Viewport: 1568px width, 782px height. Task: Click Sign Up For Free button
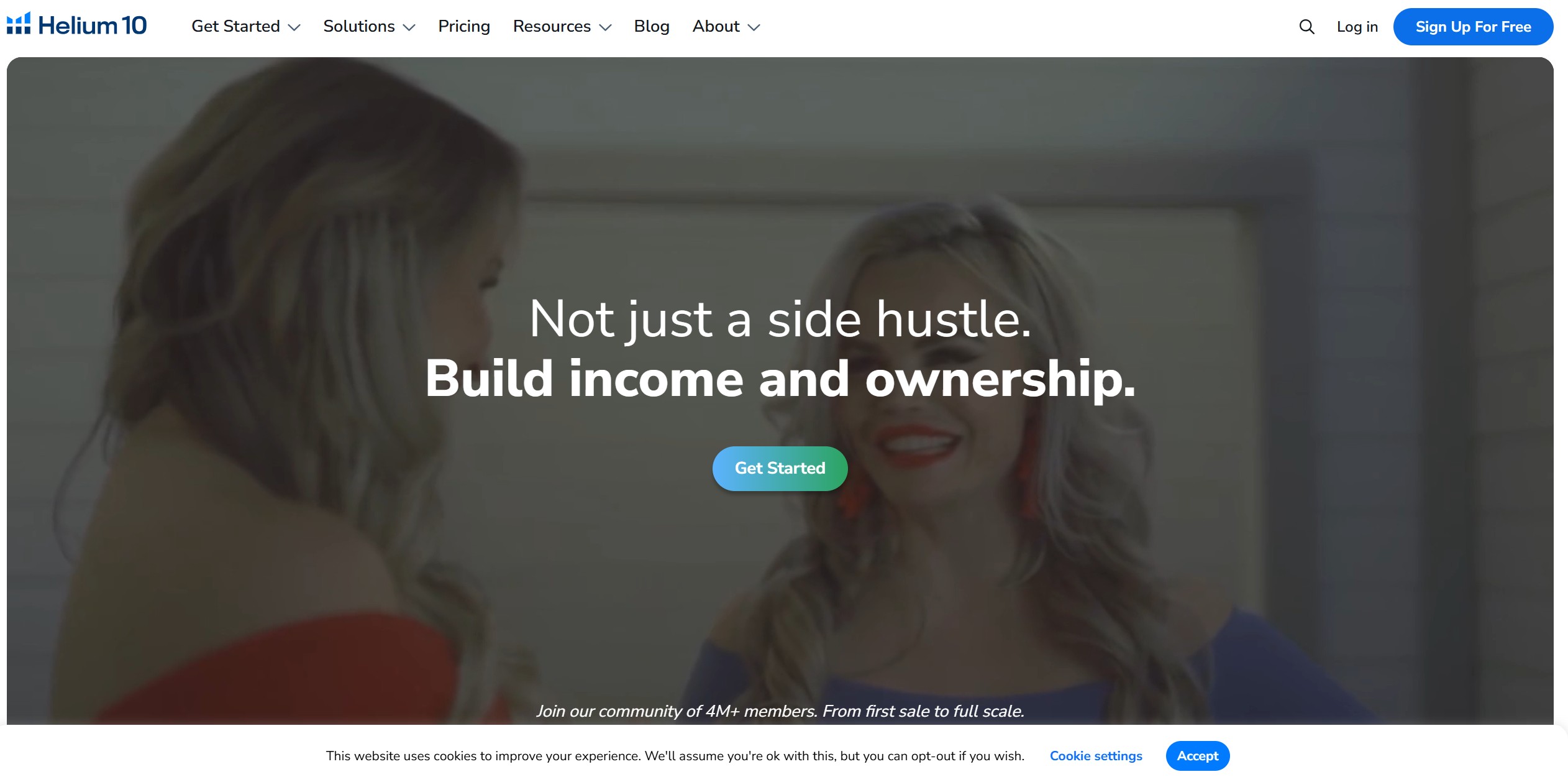point(1473,27)
